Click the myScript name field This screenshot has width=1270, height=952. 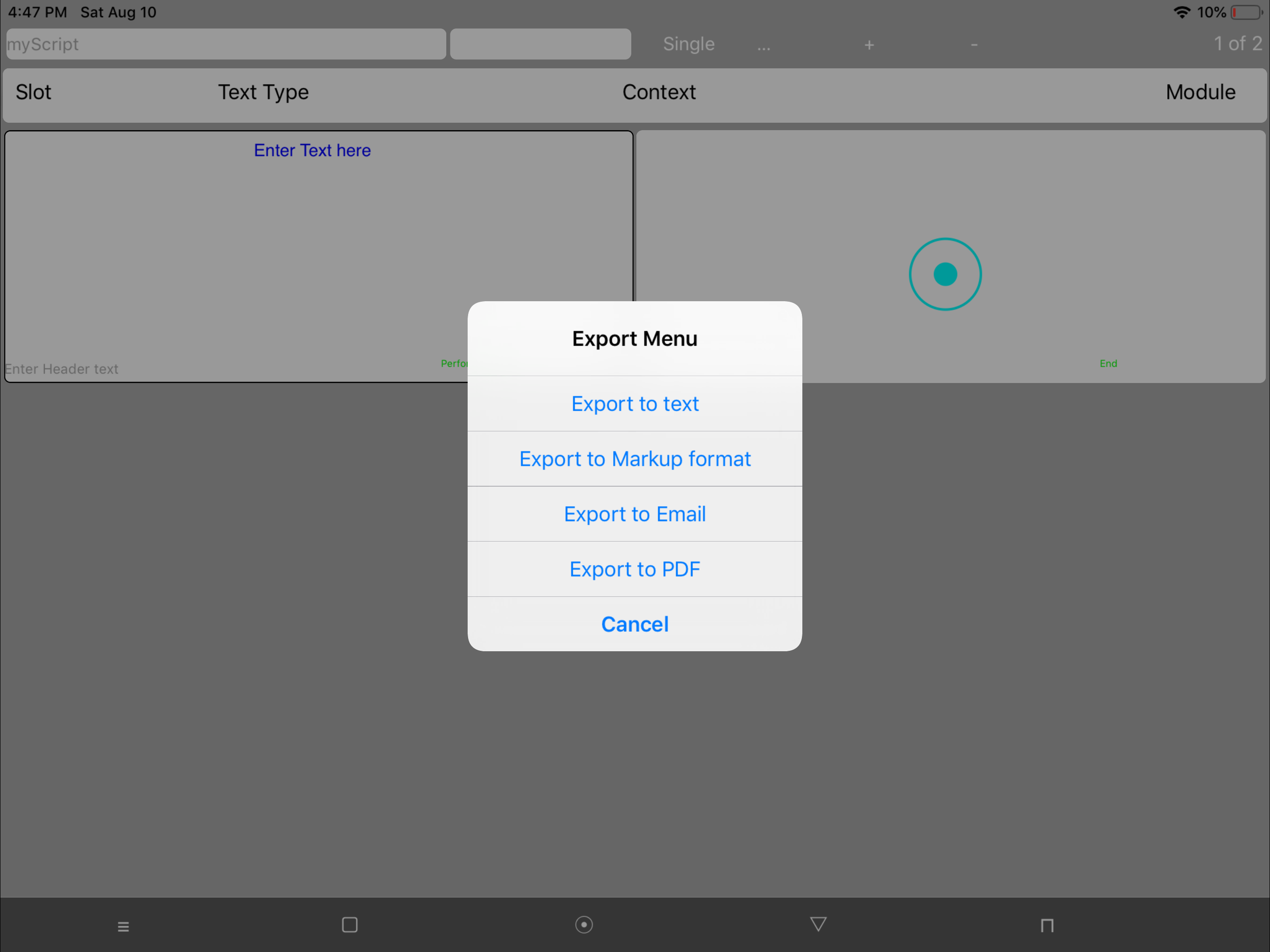(226, 44)
